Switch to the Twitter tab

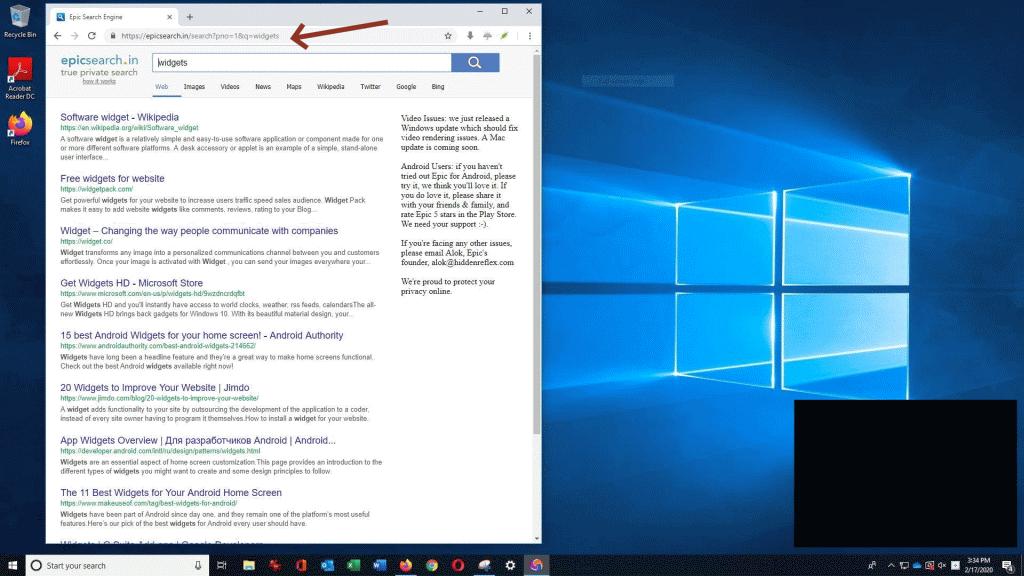tap(370, 86)
